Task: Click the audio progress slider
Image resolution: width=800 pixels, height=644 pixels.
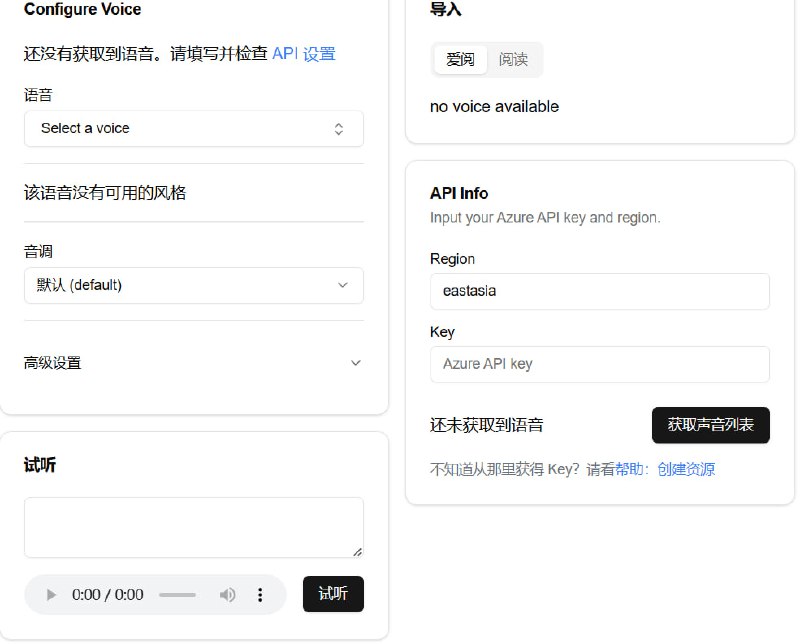Action: tap(178, 594)
